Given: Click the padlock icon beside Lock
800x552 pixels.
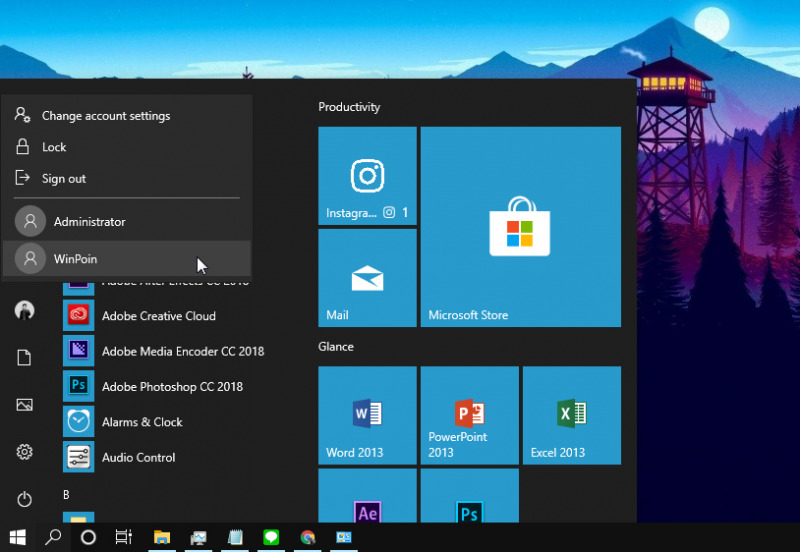Looking at the screenshot, I should [22, 146].
